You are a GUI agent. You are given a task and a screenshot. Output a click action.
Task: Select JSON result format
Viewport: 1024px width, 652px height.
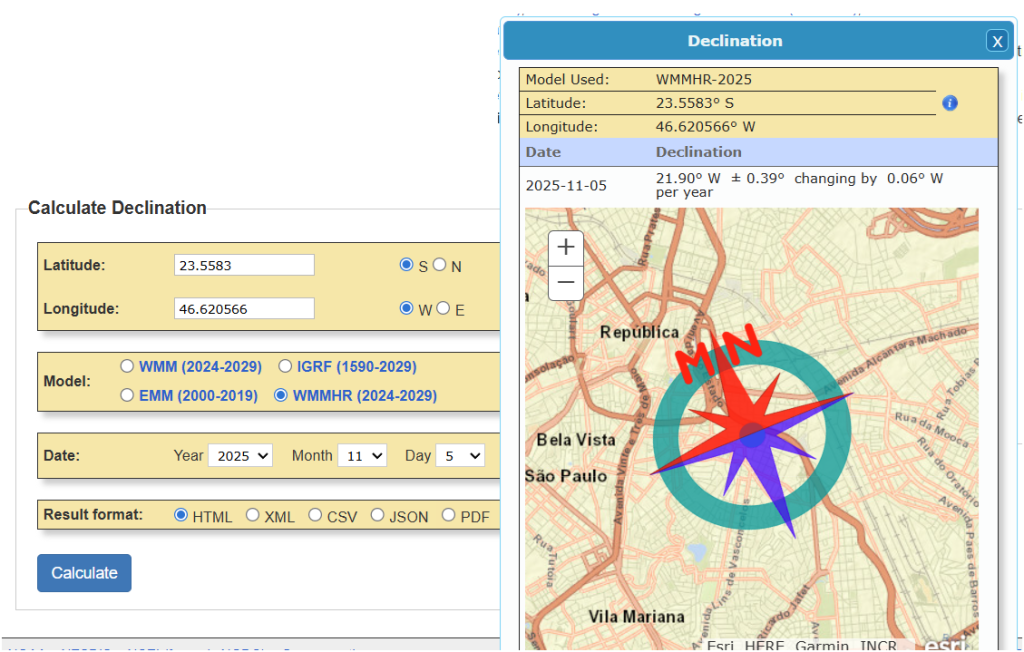[377, 515]
